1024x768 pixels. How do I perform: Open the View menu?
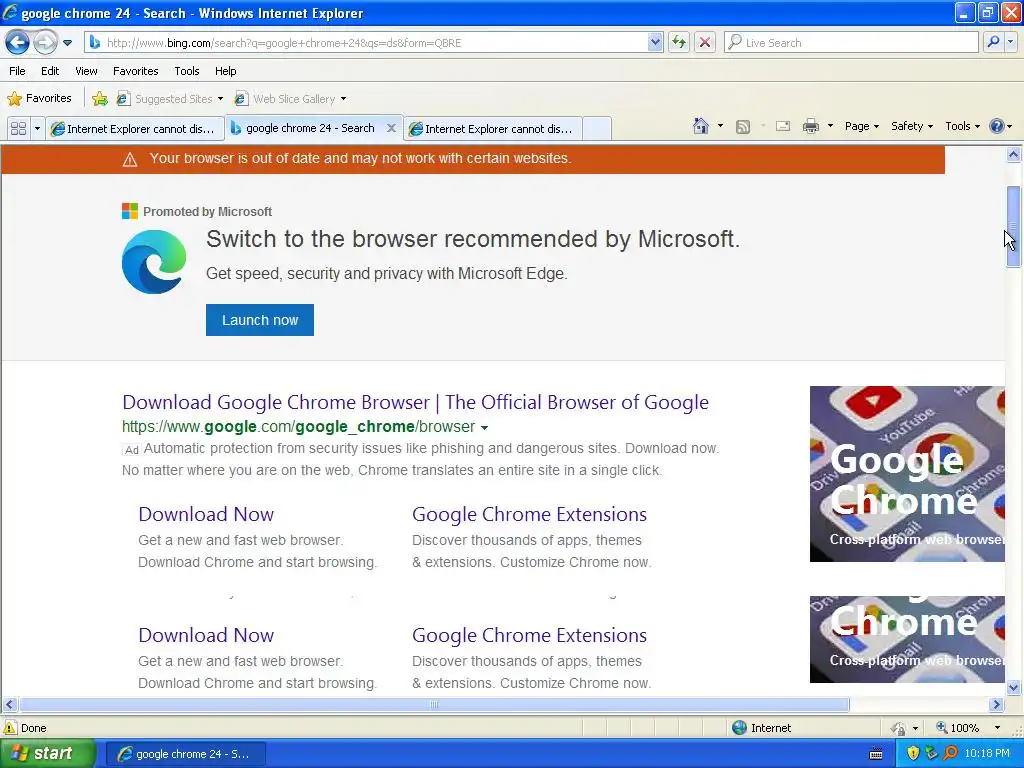86,71
